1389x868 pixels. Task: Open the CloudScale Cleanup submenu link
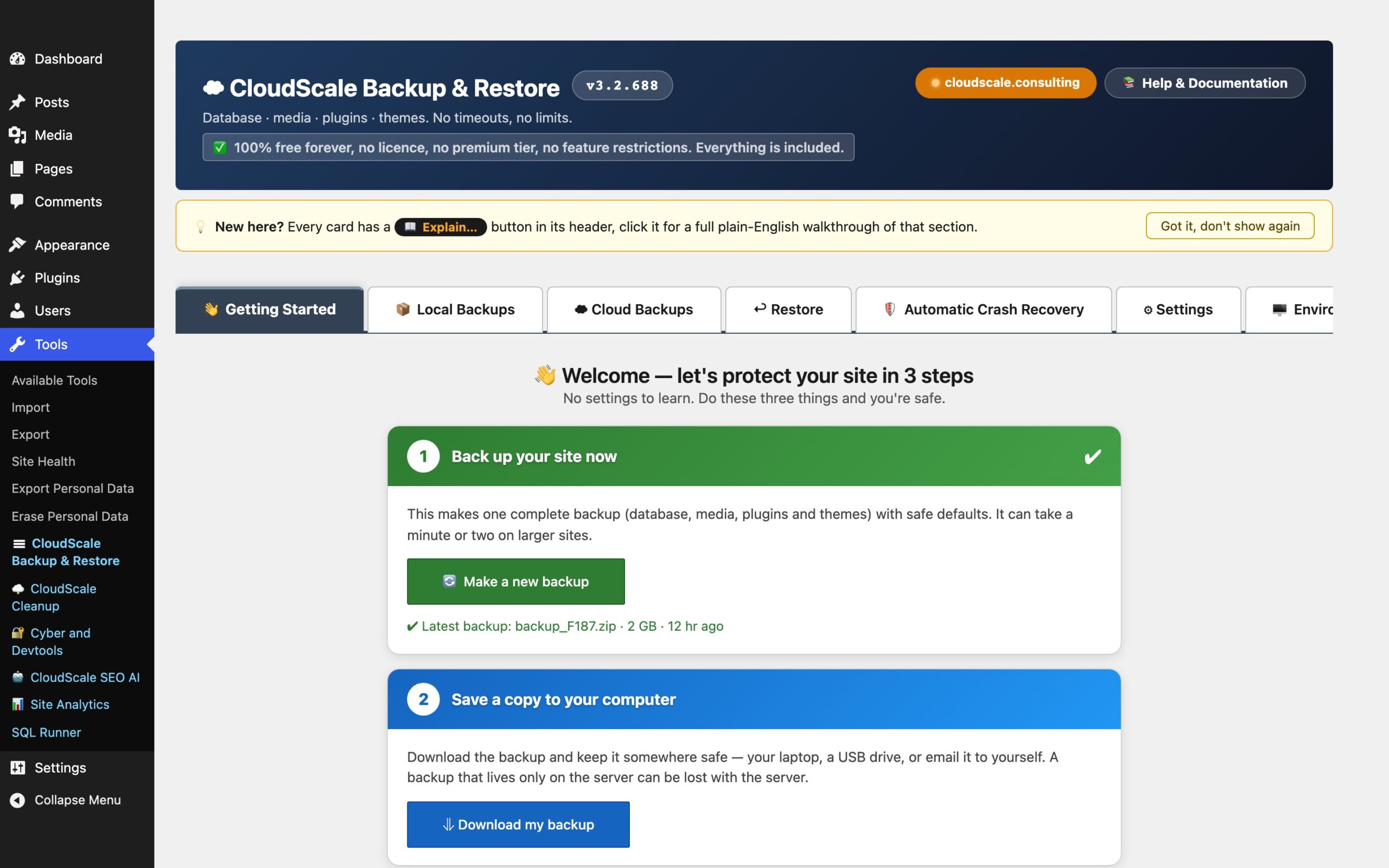click(54, 597)
